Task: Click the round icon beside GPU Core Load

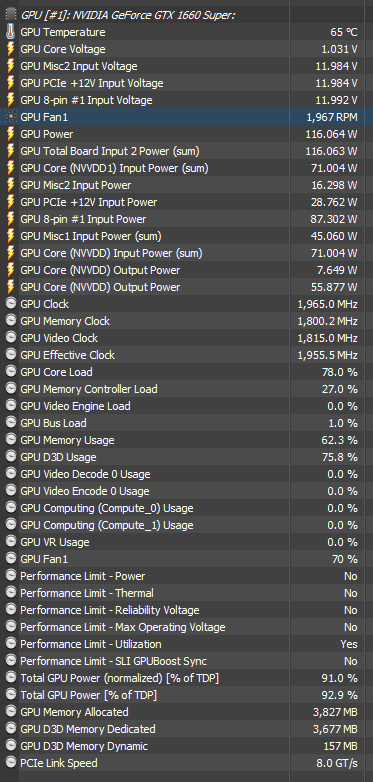Action: [x=10, y=372]
